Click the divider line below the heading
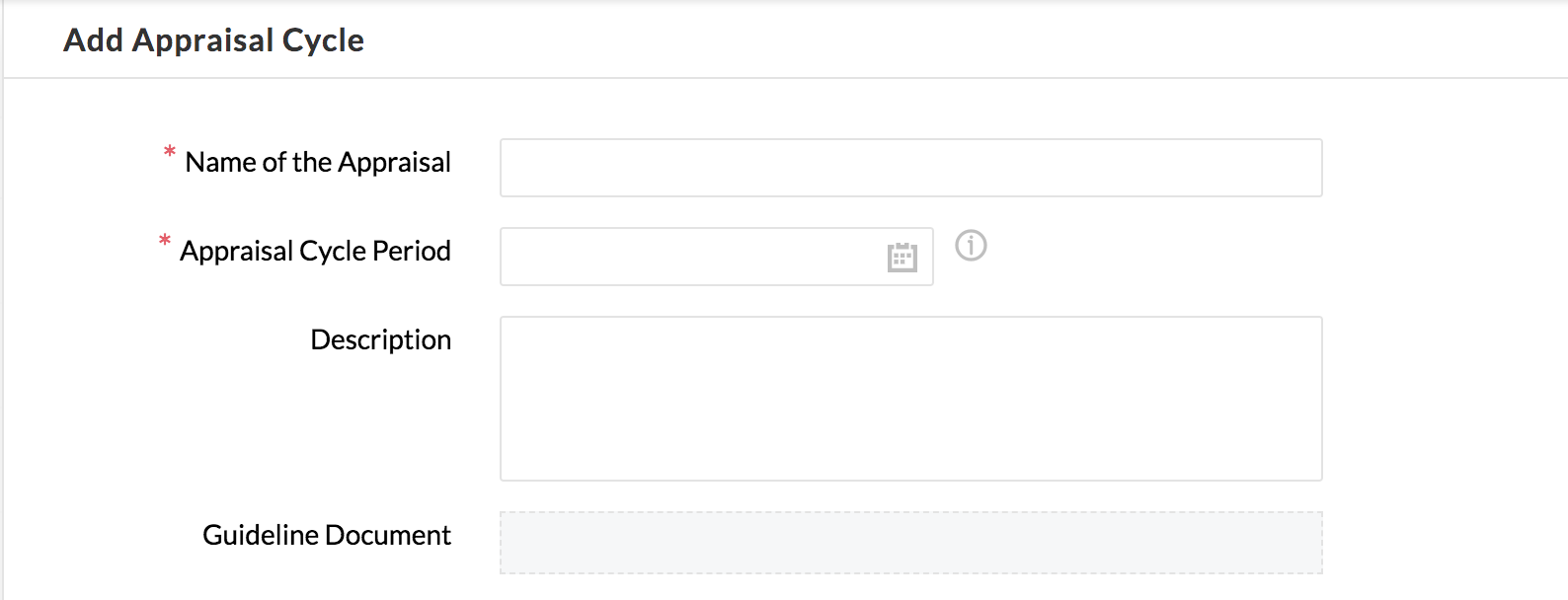This screenshot has width=1568, height=600. [784, 78]
